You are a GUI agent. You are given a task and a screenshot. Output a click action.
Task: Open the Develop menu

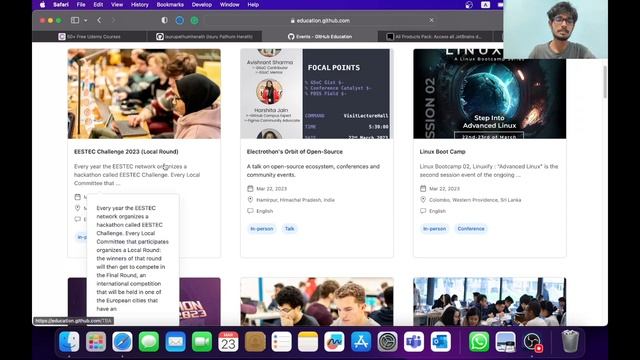point(202,5)
